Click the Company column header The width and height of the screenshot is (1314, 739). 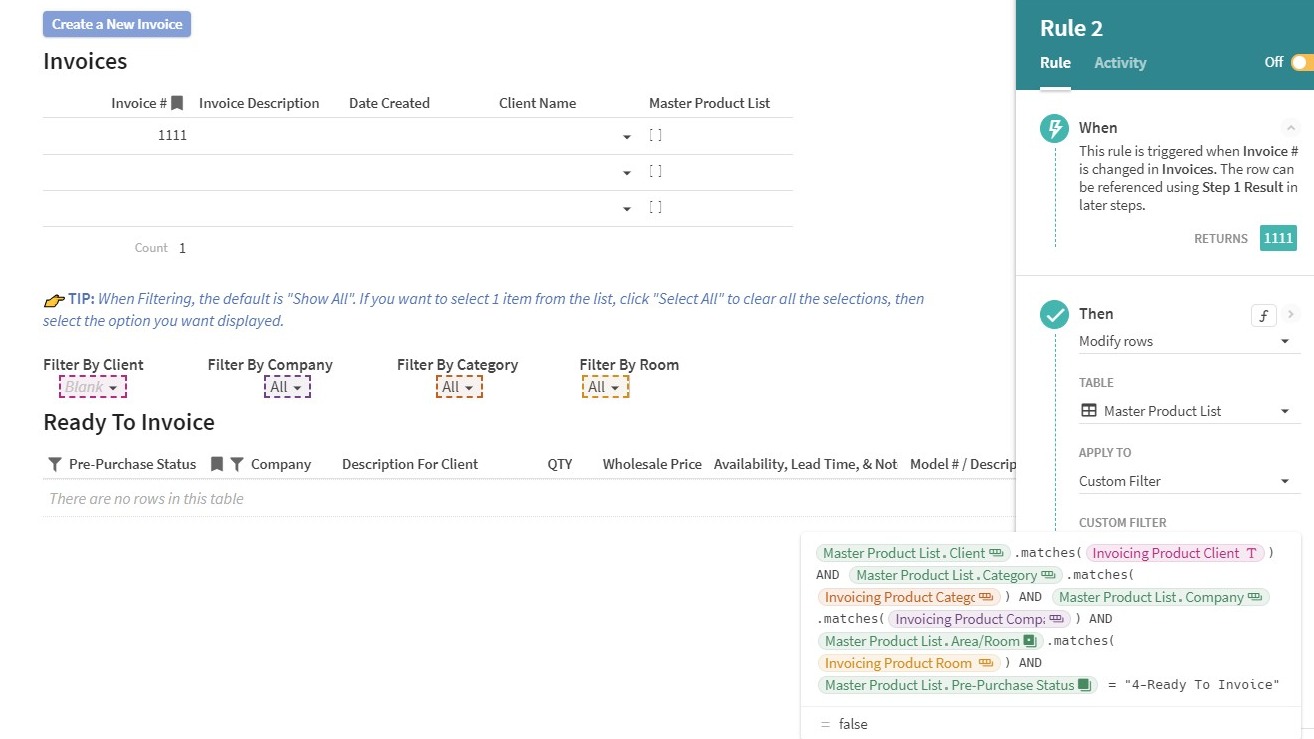[281, 464]
